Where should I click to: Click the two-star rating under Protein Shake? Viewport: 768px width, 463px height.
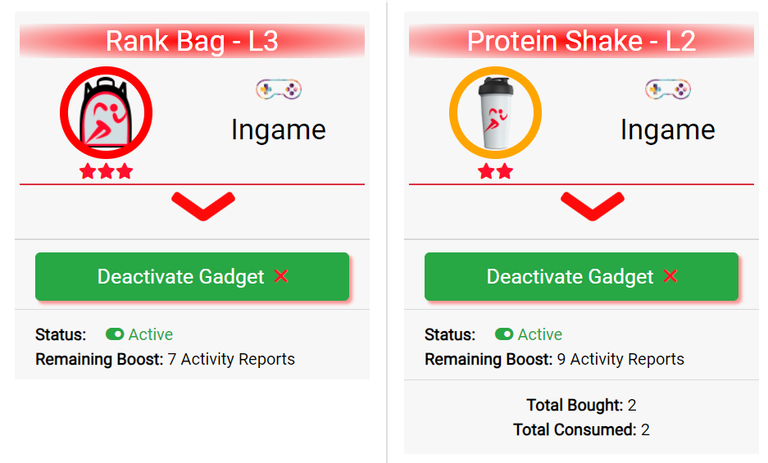point(495,171)
